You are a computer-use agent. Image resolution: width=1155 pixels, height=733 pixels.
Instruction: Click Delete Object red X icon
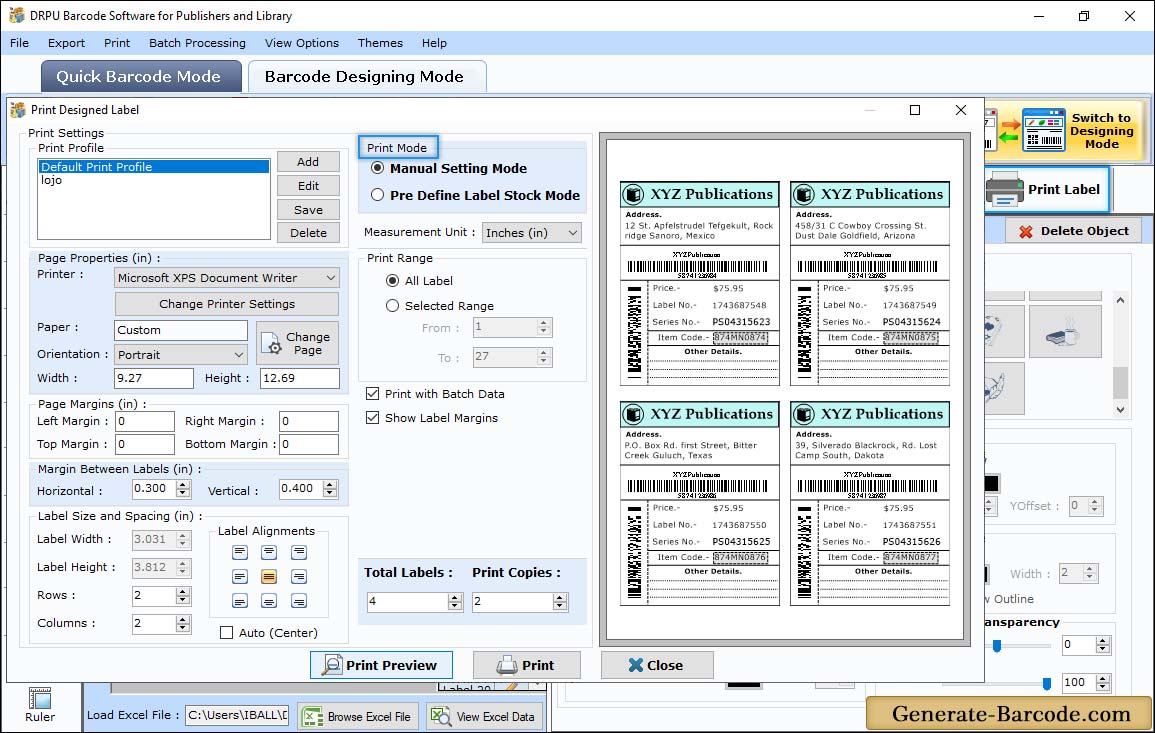tap(1025, 231)
